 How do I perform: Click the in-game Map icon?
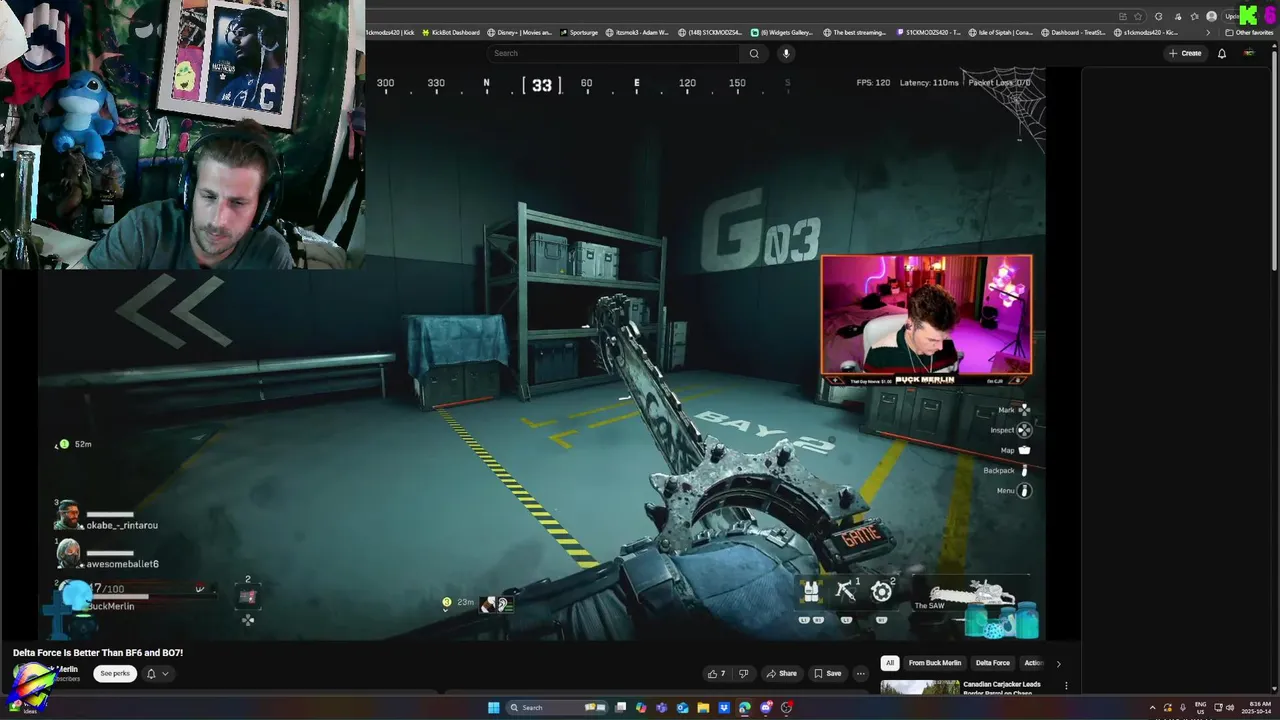point(1023,450)
